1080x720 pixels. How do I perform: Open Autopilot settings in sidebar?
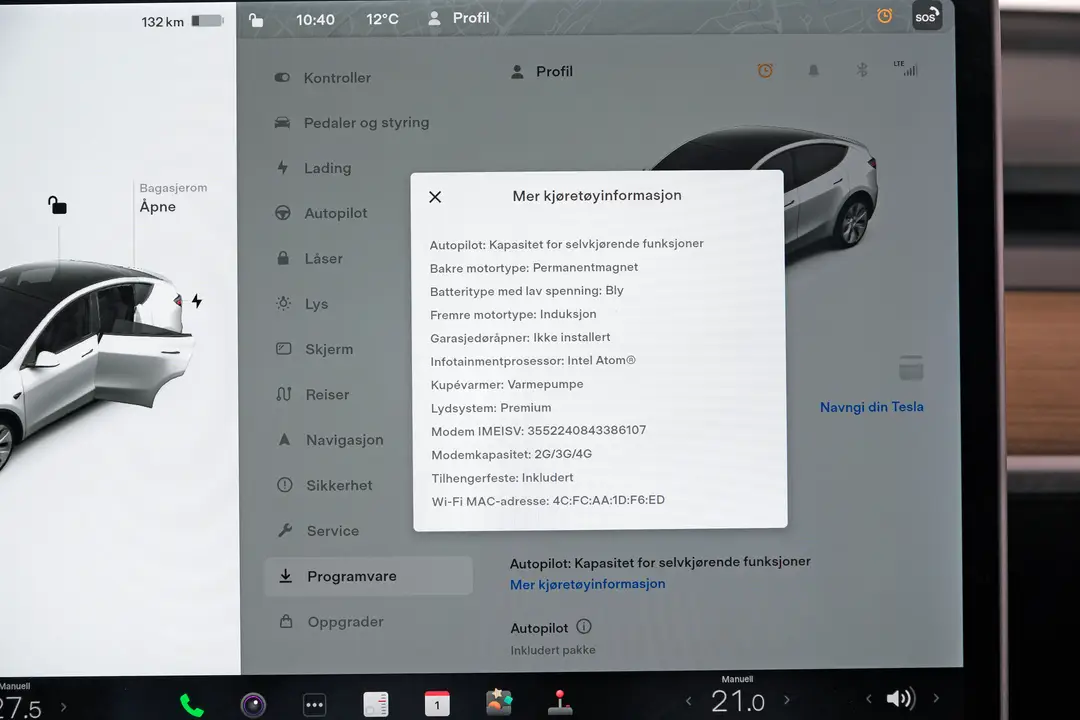pyautogui.click(x=321, y=214)
